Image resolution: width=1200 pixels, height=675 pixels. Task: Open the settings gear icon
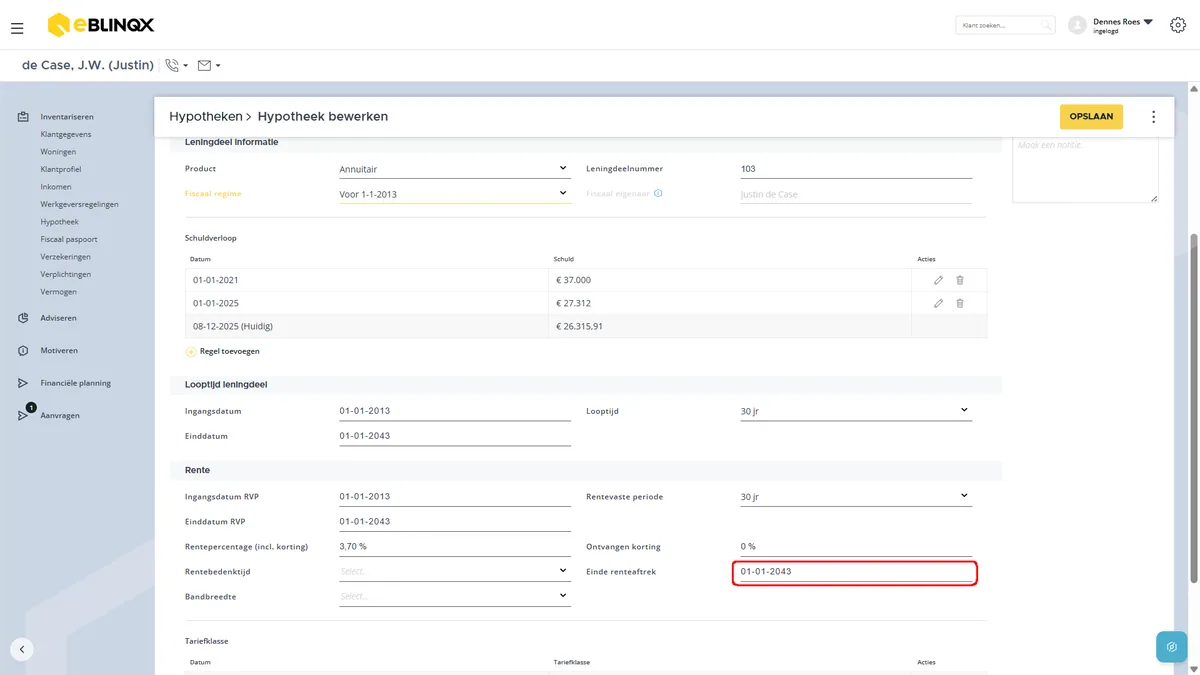click(1177, 25)
